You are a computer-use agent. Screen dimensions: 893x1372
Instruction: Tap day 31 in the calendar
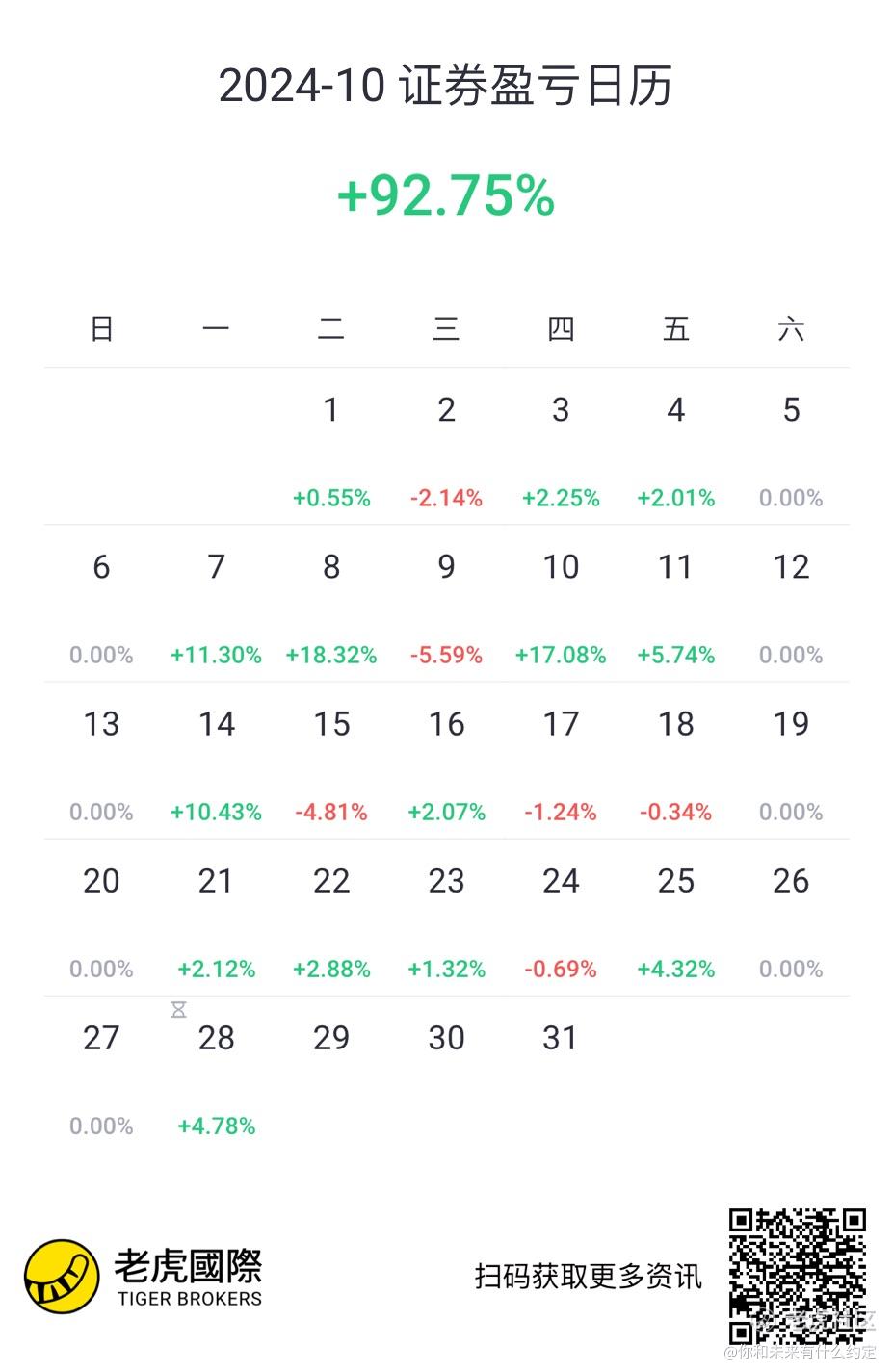point(561,1039)
